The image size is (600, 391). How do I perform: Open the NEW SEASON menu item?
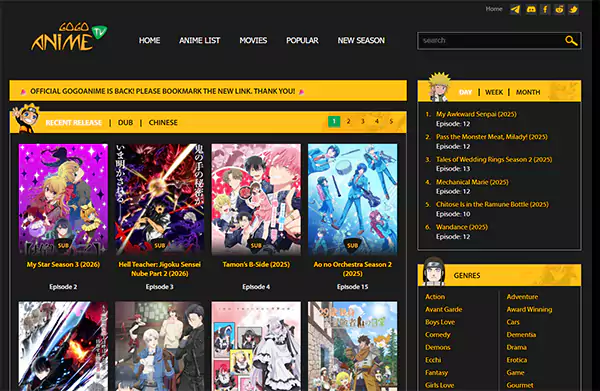pos(361,40)
